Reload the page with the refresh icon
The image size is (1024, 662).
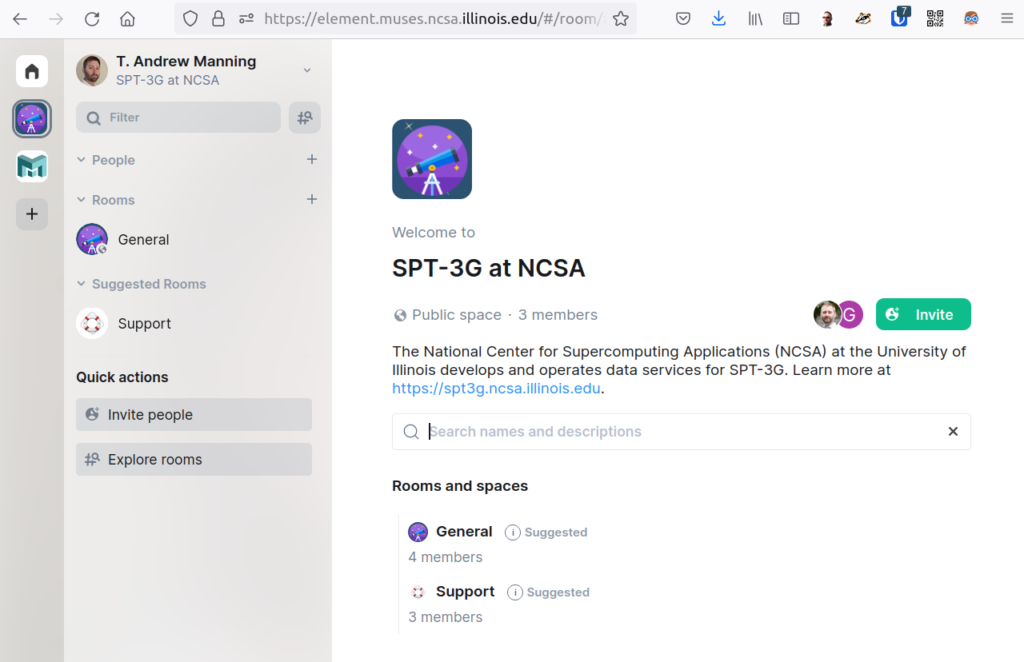91,19
